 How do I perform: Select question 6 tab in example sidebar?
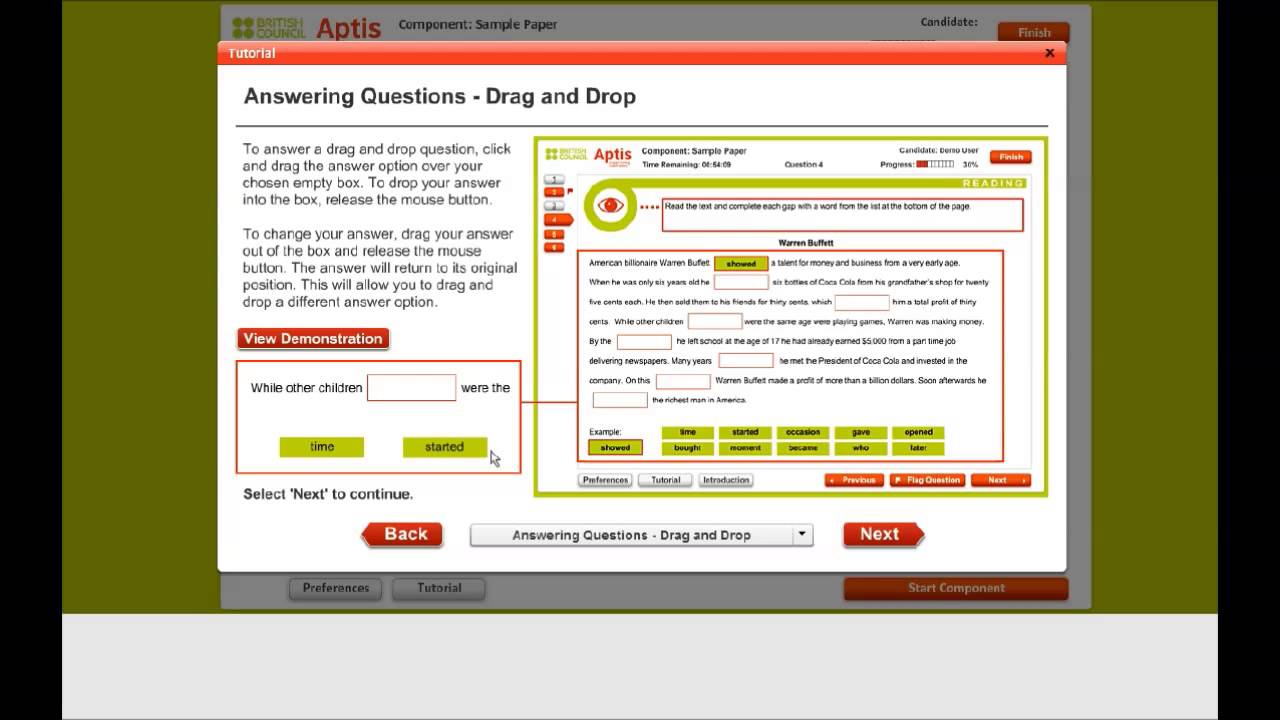(554, 247)
